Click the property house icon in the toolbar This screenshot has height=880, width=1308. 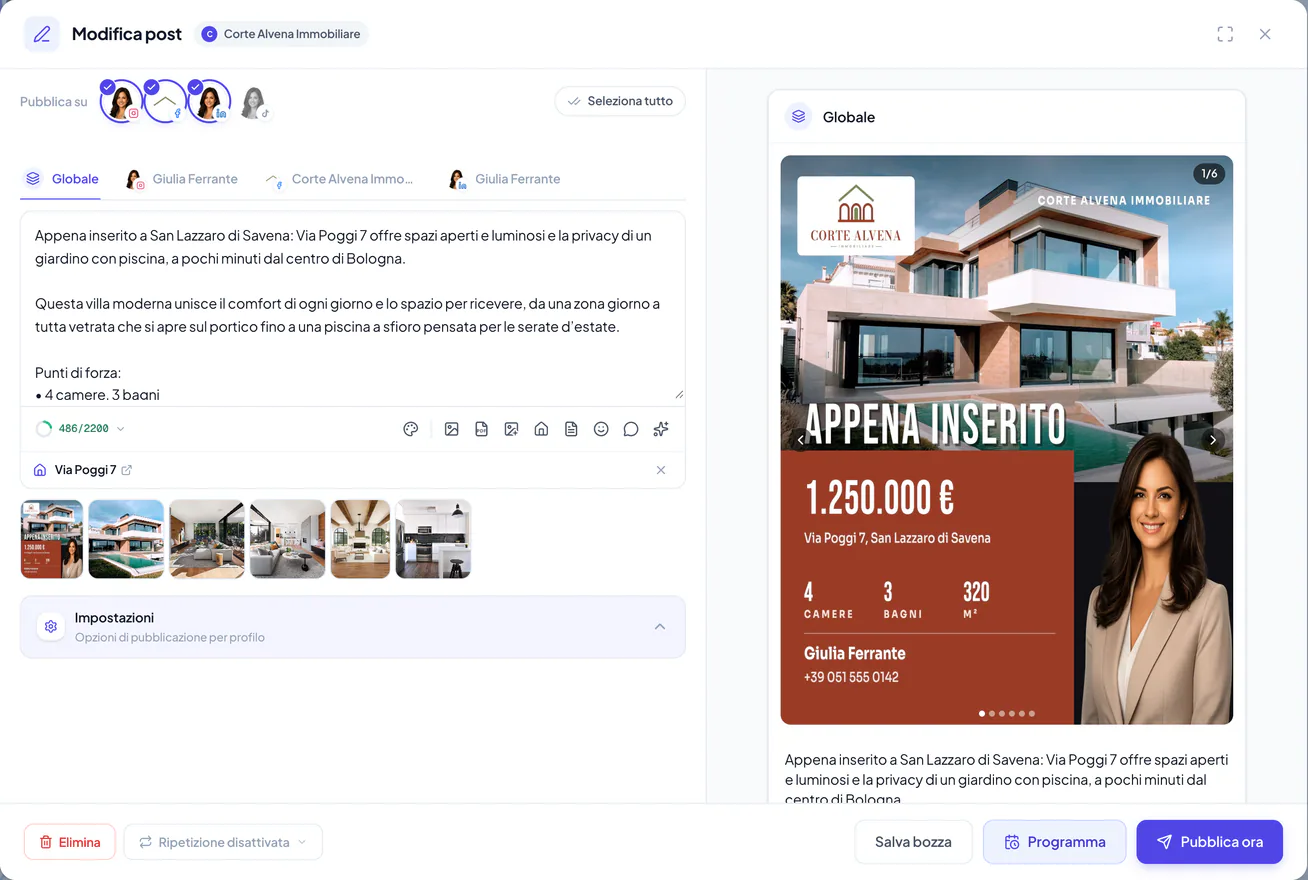coord(541,429)
